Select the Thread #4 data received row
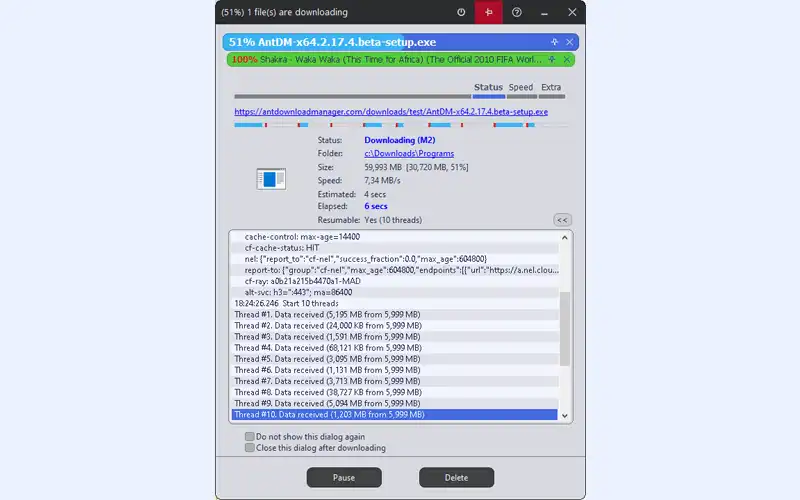Image resolution: width=800 pixels, height=500 pixels. [x=395, y=348]
